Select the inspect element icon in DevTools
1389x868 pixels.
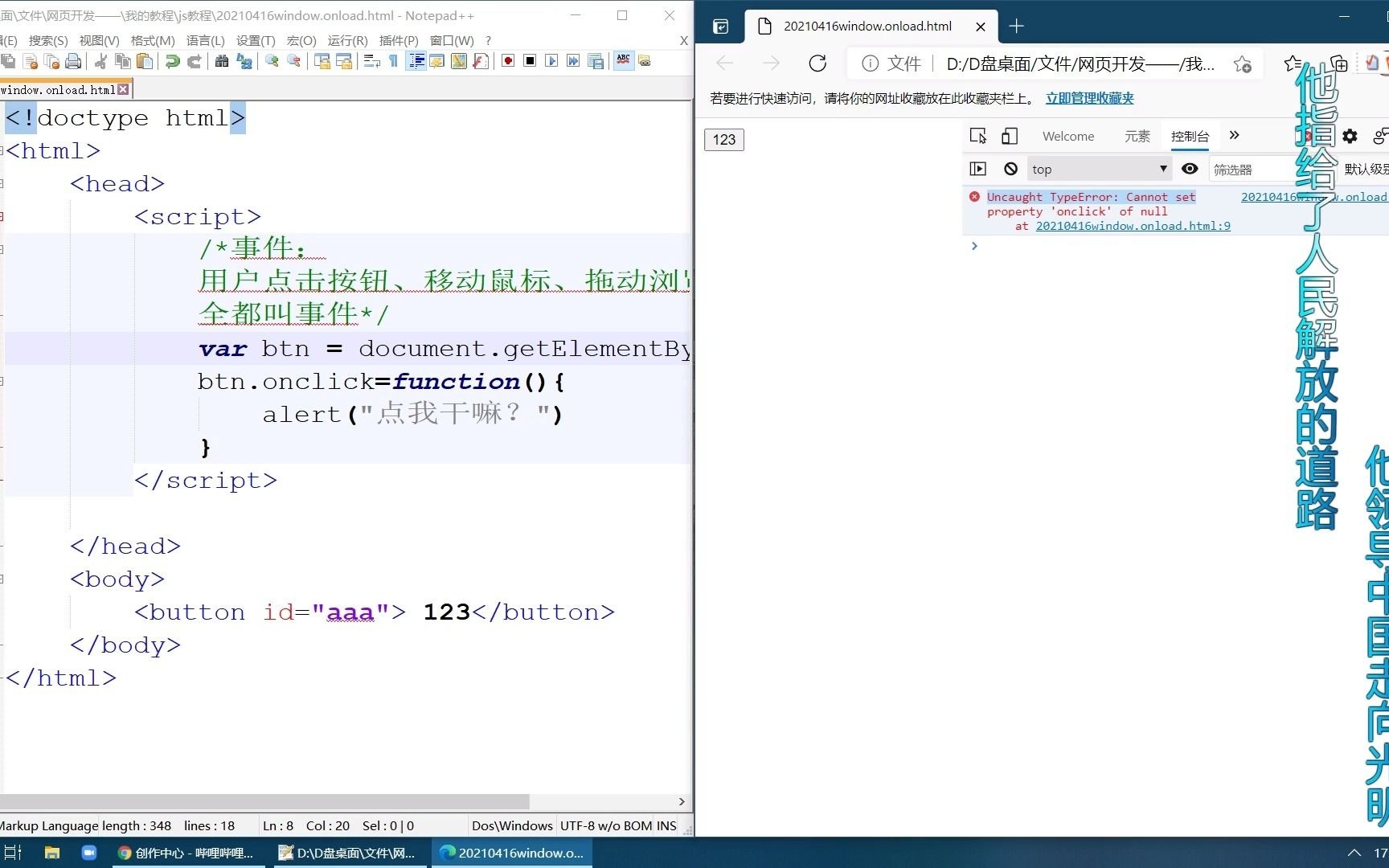pyautogui.click(x=978, y=136)
